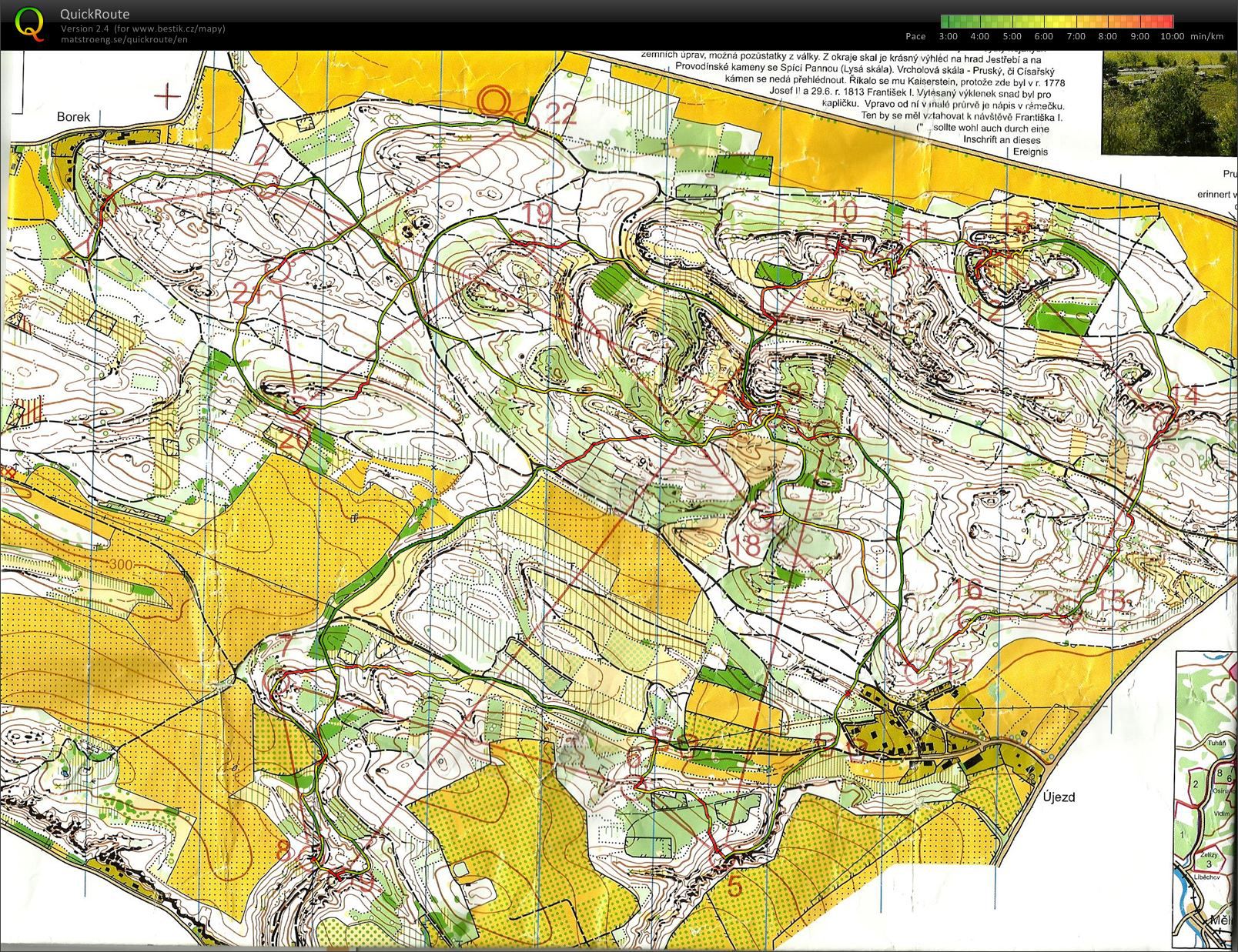Click the 6:00 pace label
The height and width of the screenshot is (952, 1238).
pyautogui.click(x=1044, y=36)
